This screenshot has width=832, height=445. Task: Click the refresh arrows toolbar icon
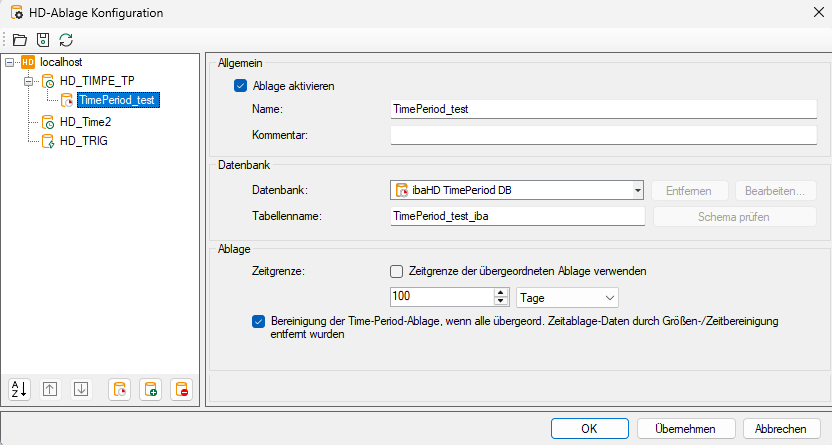tap(66, 40)
